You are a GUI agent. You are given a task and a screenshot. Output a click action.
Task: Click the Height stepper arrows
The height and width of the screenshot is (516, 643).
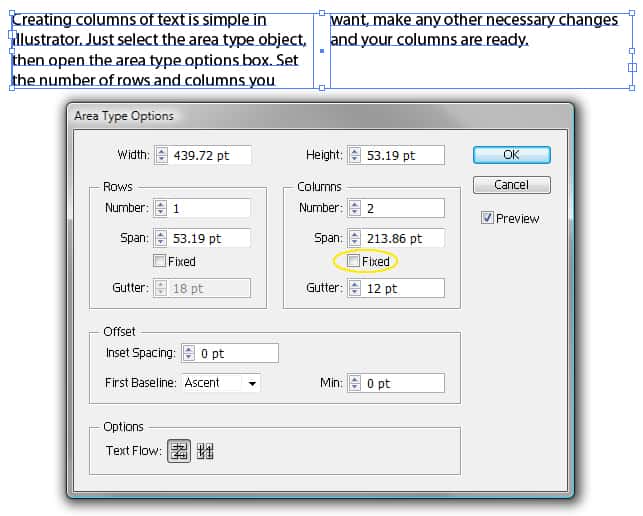tap(355, 155)
